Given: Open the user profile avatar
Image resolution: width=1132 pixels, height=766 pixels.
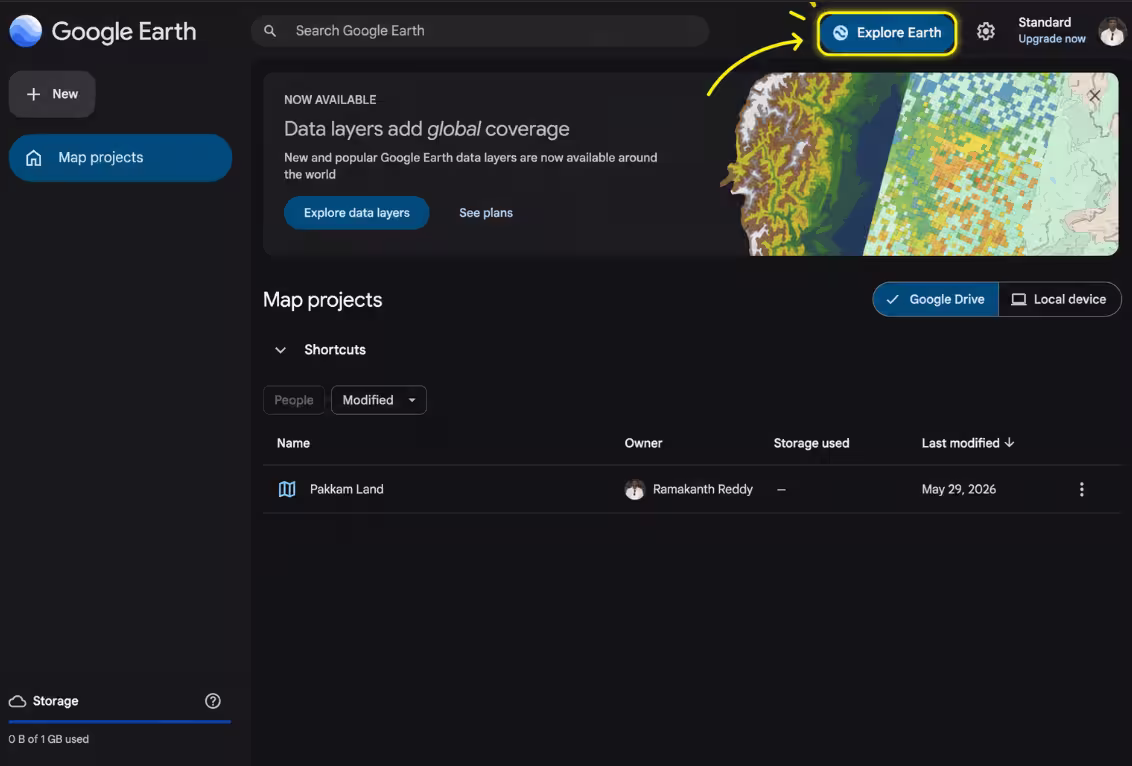Looking at the screenshot, I should [1113, 31].
